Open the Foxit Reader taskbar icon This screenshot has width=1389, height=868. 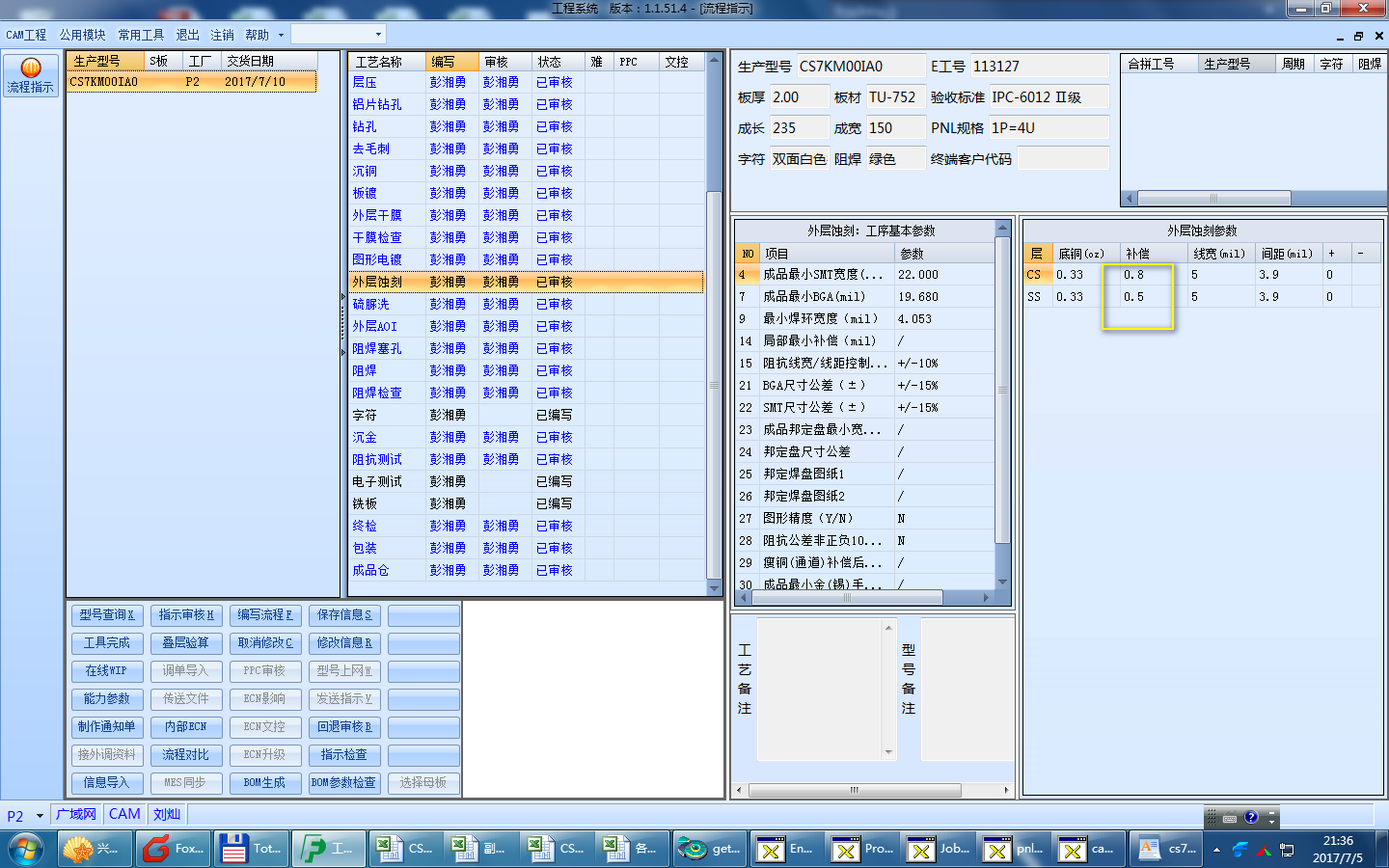[x=174, y=850]
